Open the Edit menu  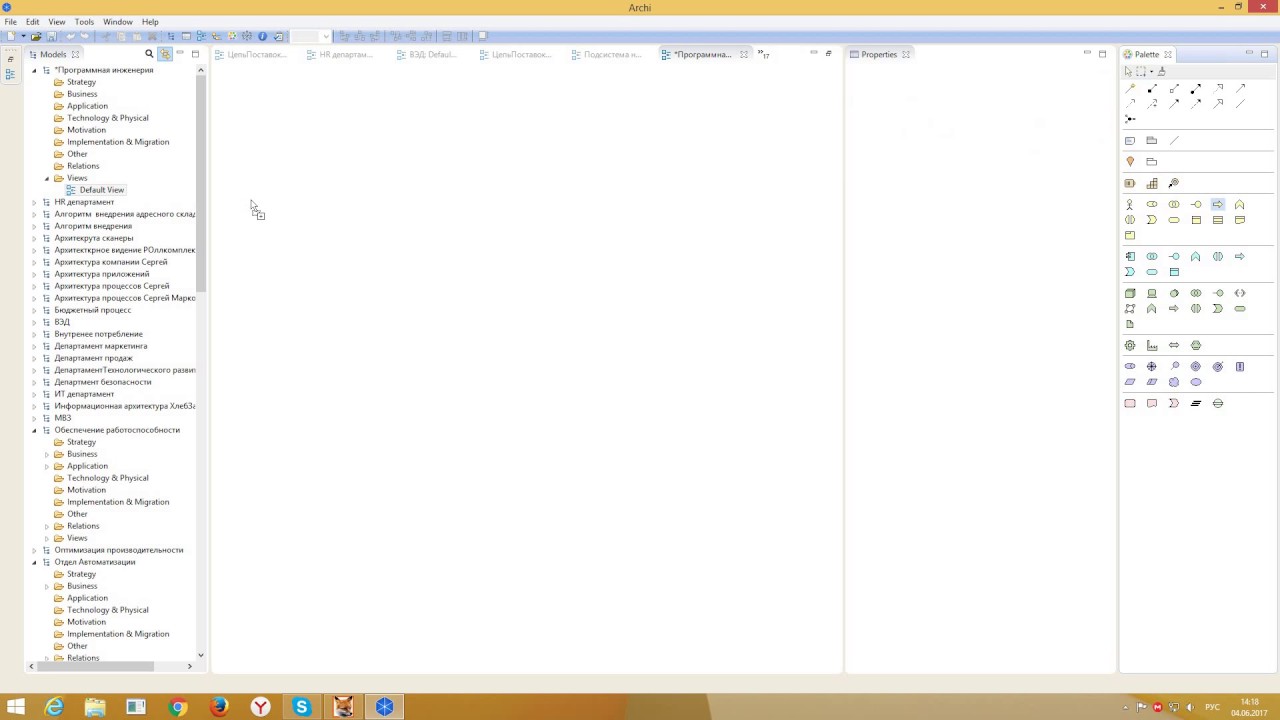click(33, 21)
